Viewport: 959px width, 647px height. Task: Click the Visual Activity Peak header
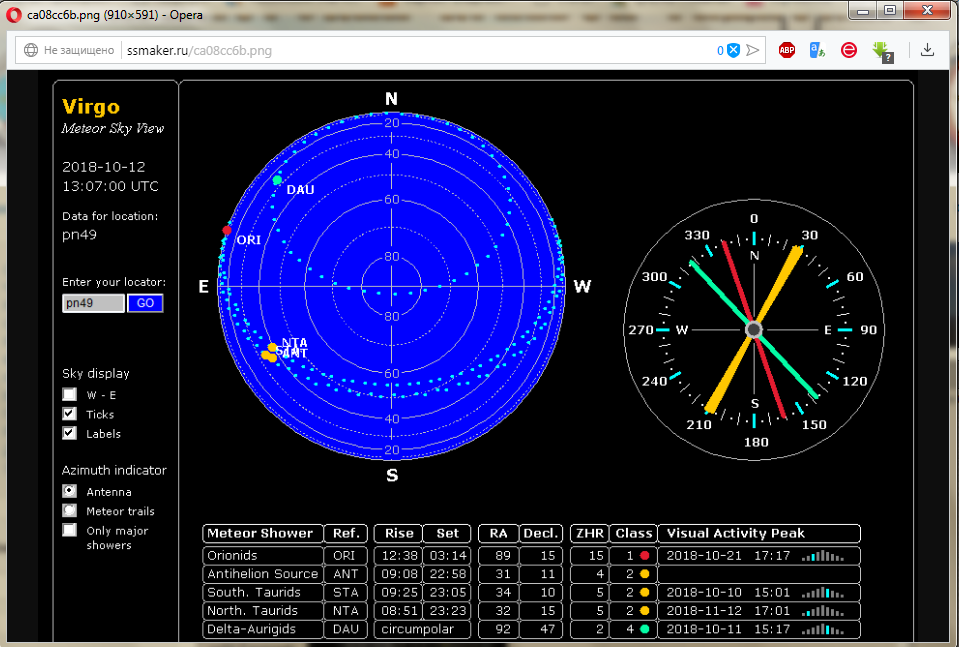point(759,533)
